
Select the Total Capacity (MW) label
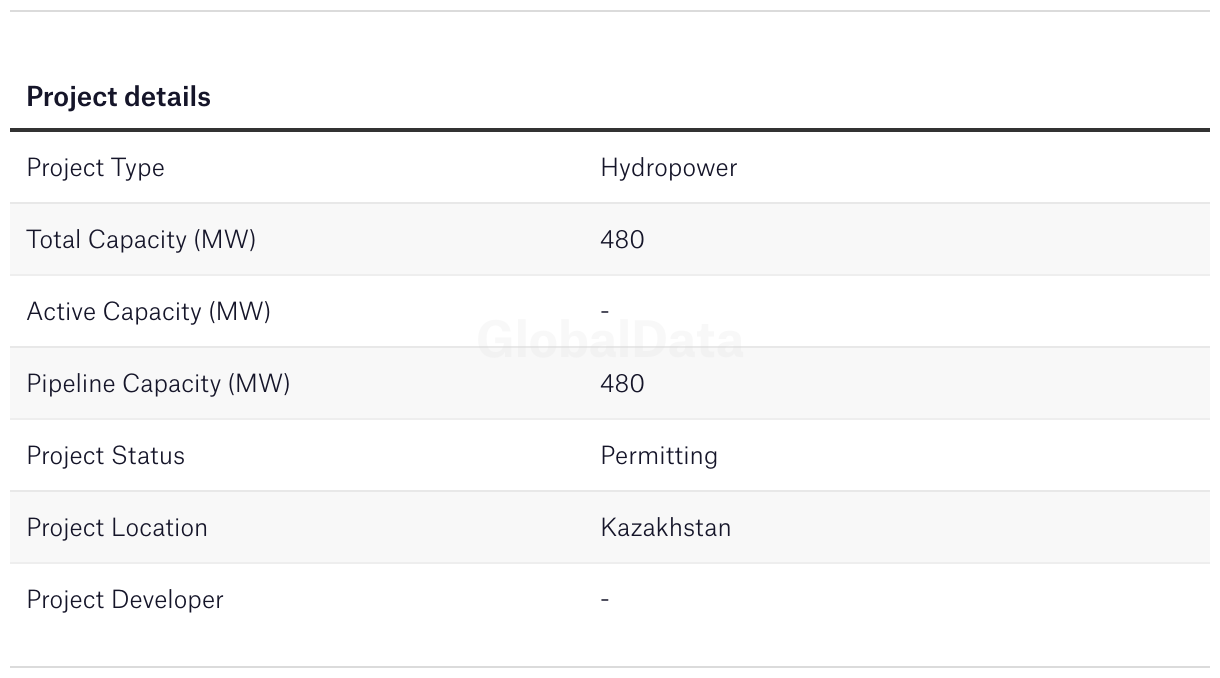[141, 239]
